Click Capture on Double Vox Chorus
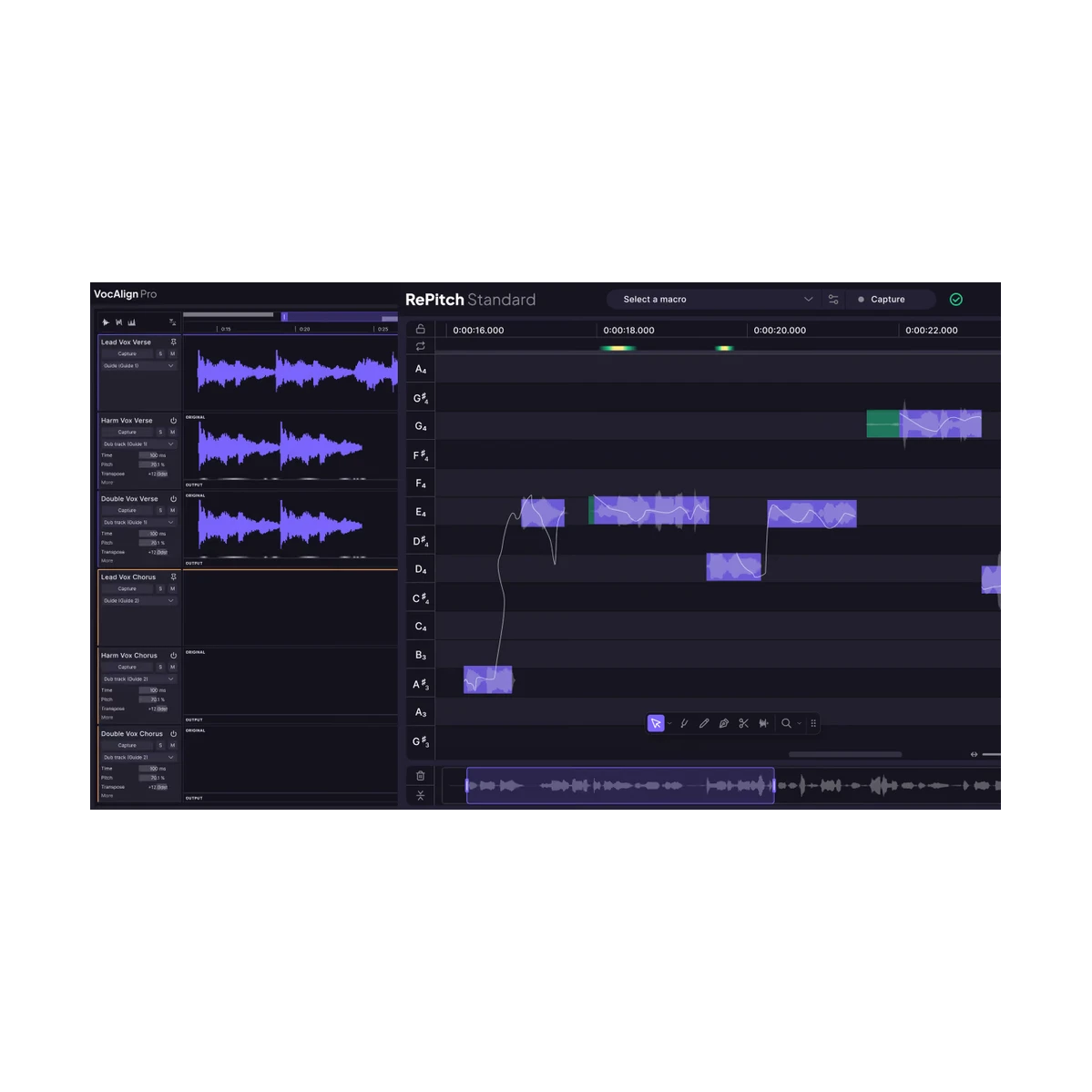This screenshot has height=1092, width=1092. [x=128, y=745]
